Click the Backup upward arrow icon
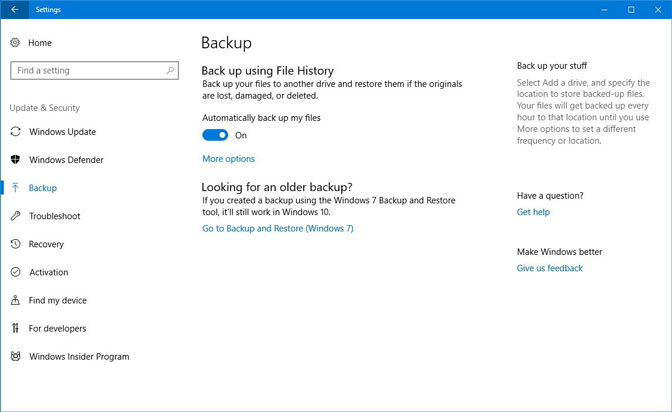The image size is (672, 412). [15, 188]
